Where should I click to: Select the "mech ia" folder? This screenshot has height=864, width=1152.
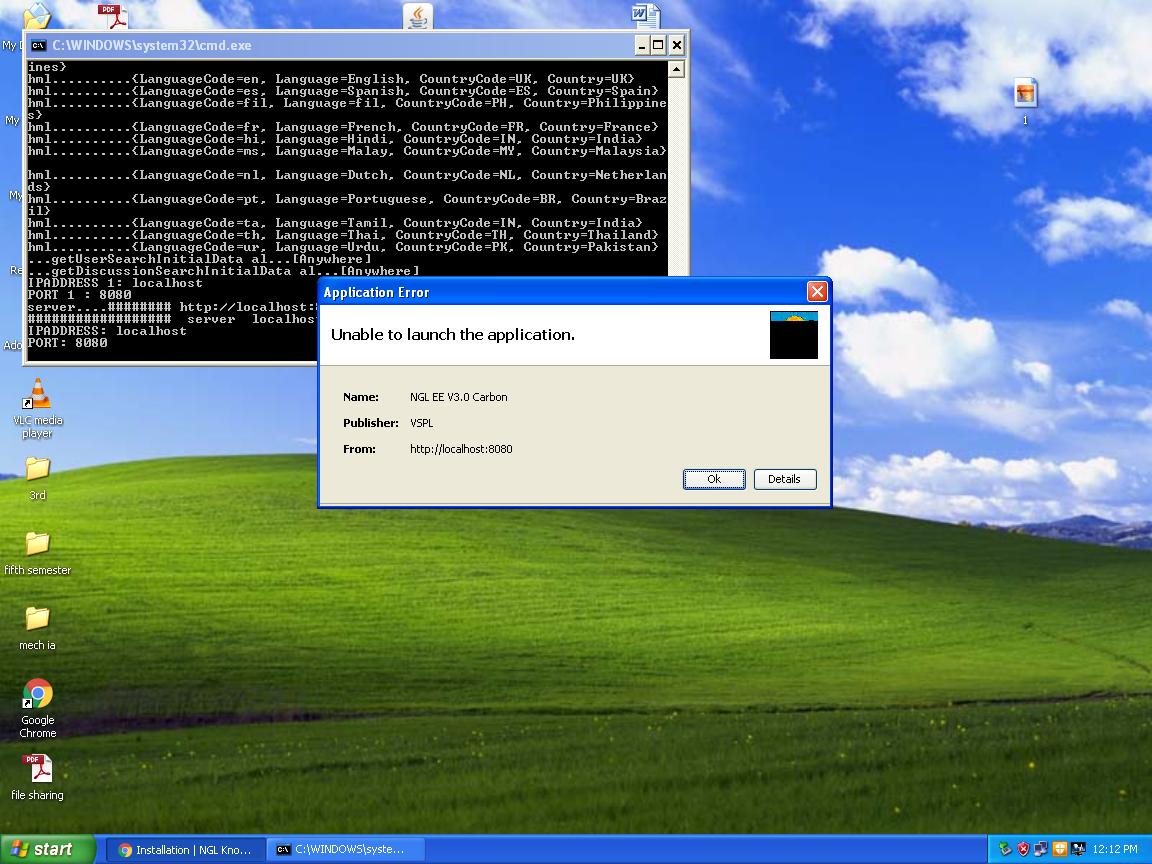coord(38,619)
